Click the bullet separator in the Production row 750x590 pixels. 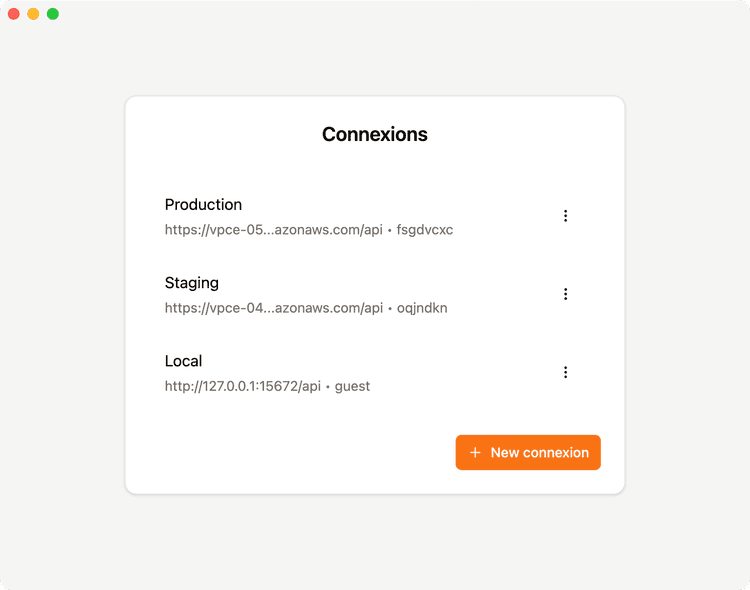pos(390,231)
